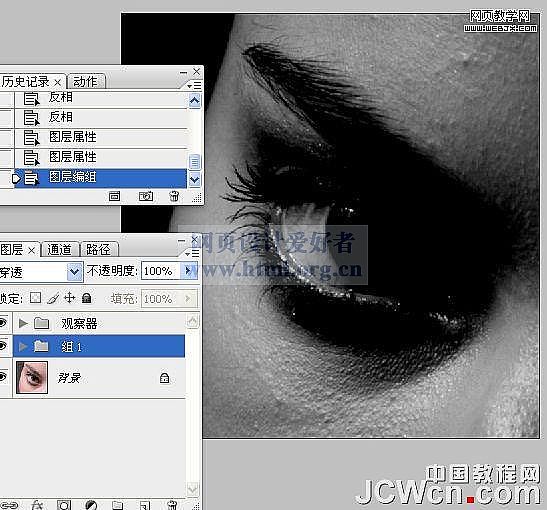
Task: Select the 背景 layer name
Action: click(x=69, y=378)
